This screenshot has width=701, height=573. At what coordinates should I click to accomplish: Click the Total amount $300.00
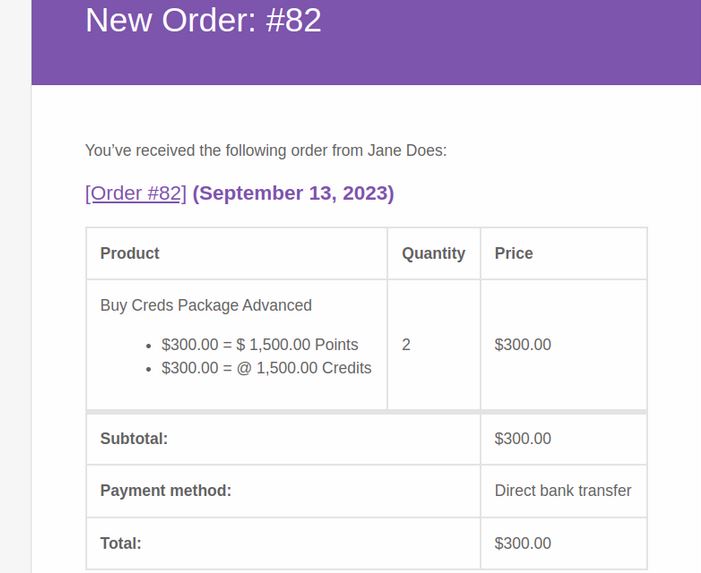(523, 543)
